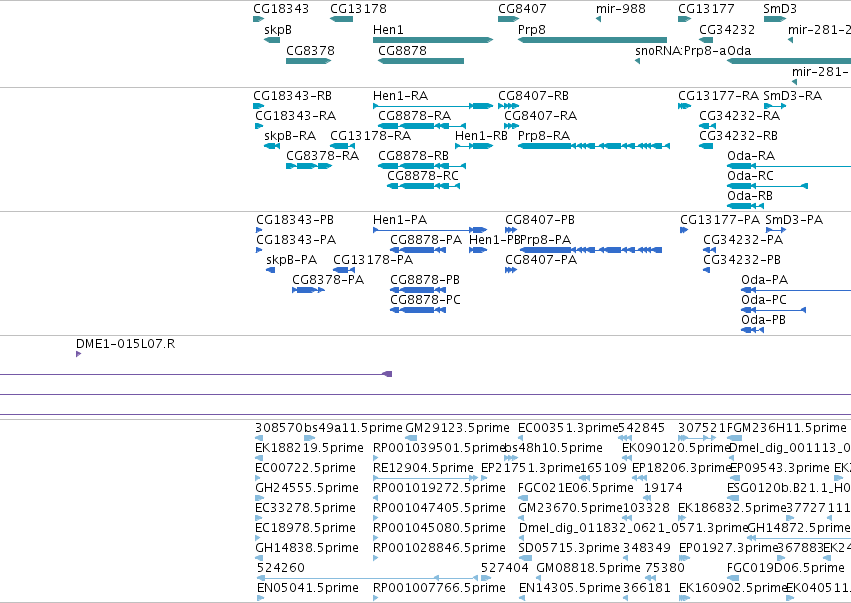Click the CG8878-PA protein label
This screenshot has height=603, width=851.
(x=426, y=240)
